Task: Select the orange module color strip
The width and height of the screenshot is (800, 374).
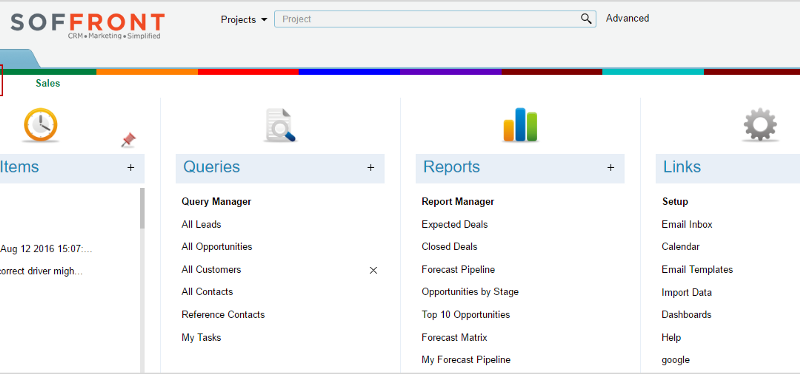Action: coord(147,72)
